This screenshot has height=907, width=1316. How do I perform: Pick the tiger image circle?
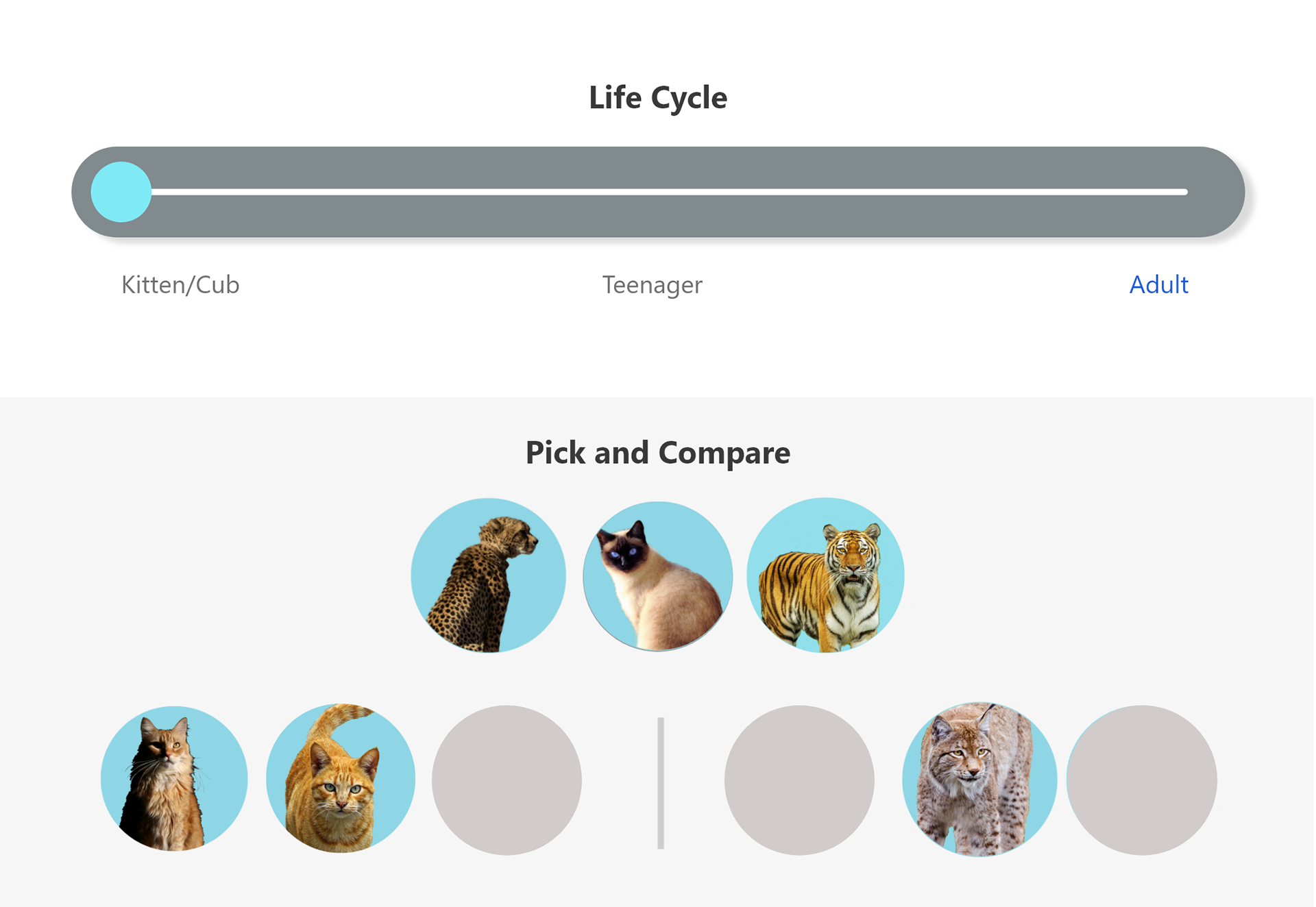click(825, 575)
